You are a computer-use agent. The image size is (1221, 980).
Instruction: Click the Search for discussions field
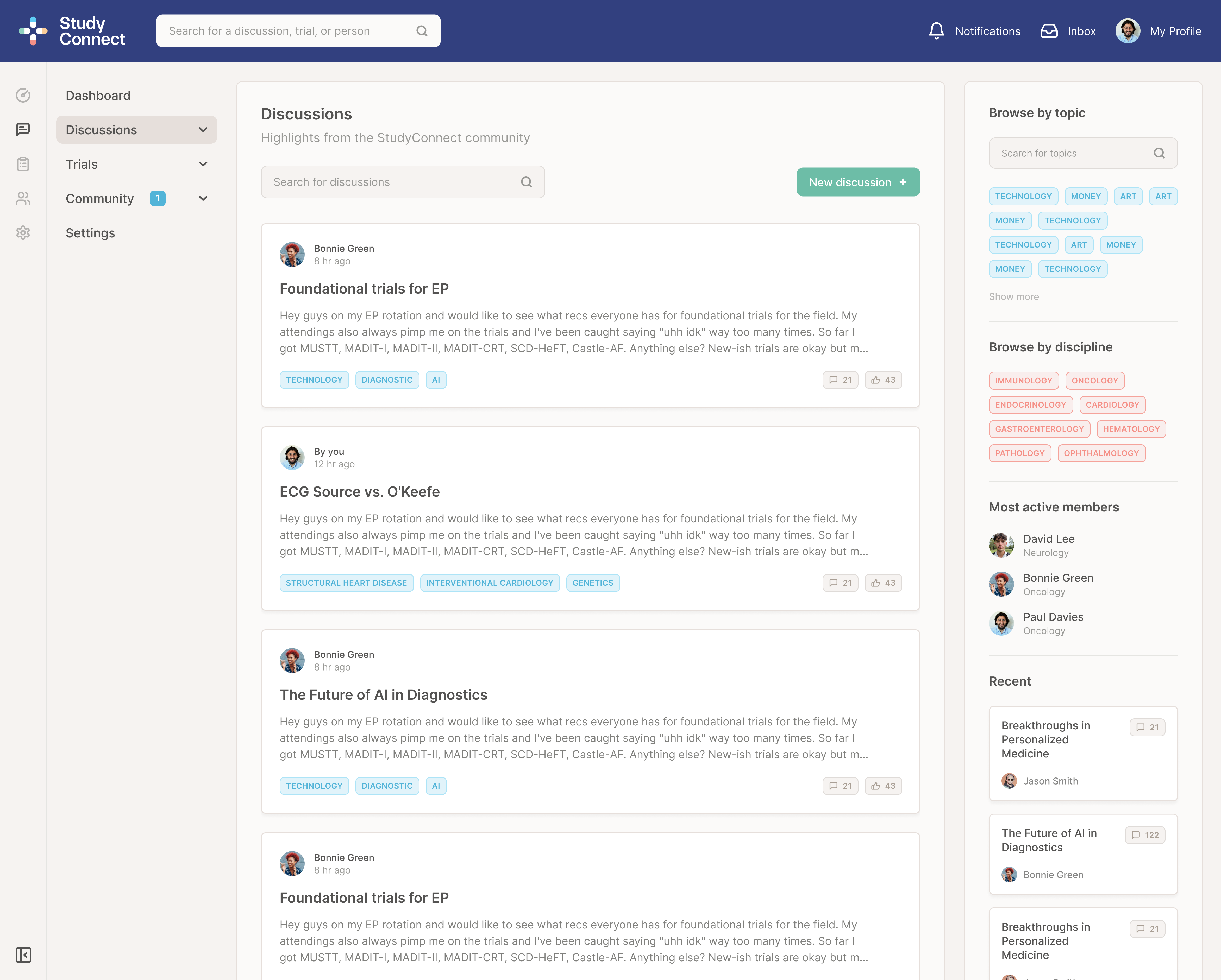(x=391, y=182)
